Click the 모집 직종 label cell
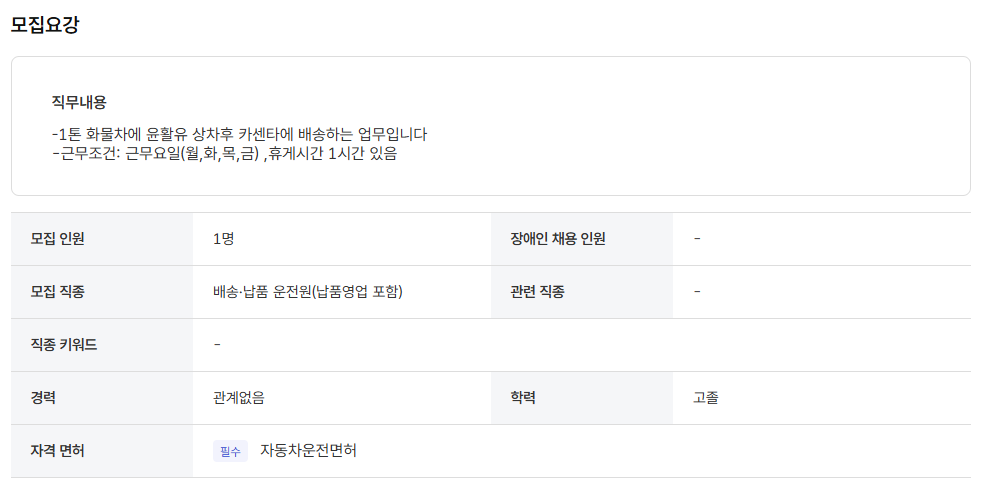 point(102,292)
